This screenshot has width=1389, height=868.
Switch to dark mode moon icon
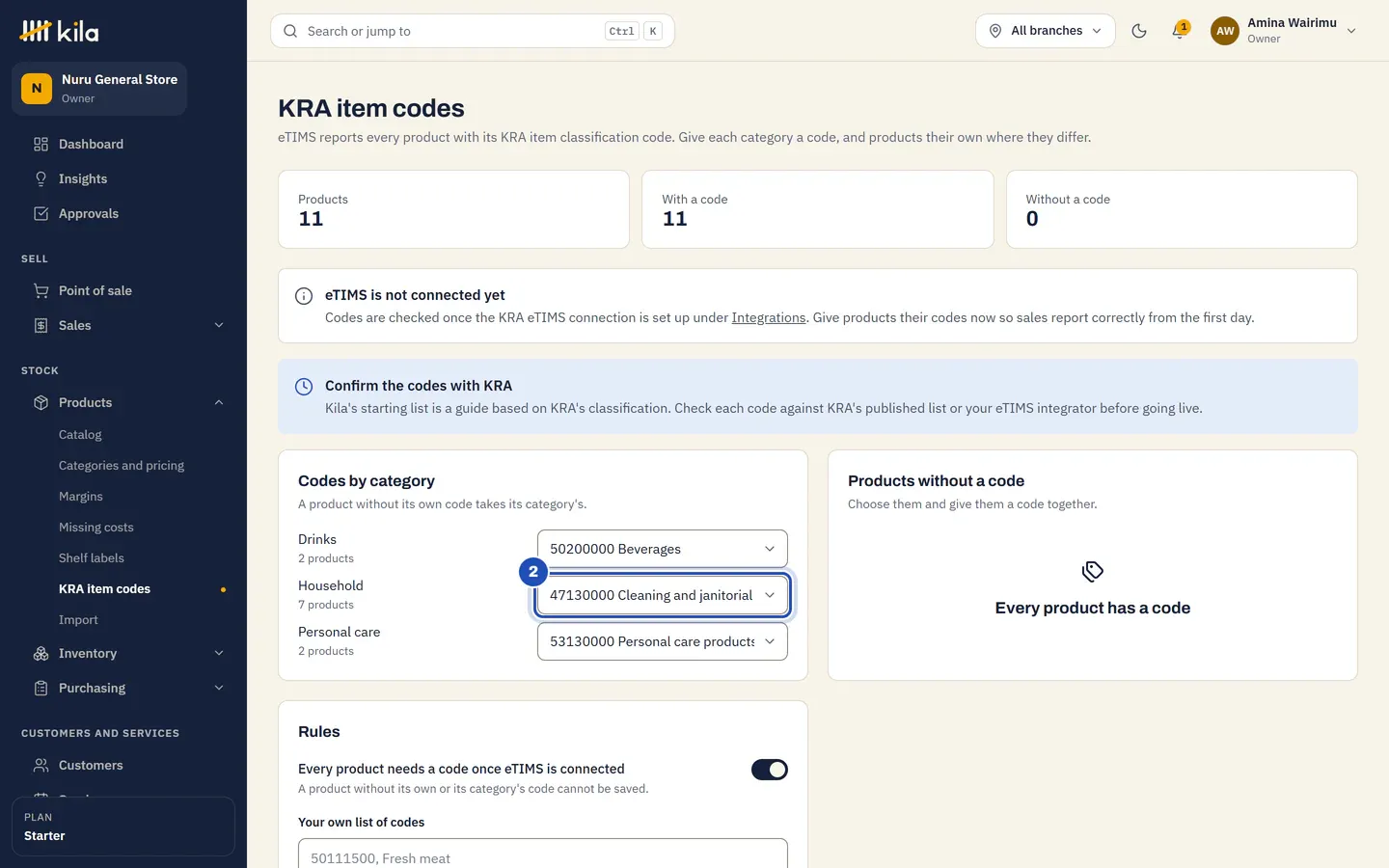pyautogui.click(x=1139, y=31)
